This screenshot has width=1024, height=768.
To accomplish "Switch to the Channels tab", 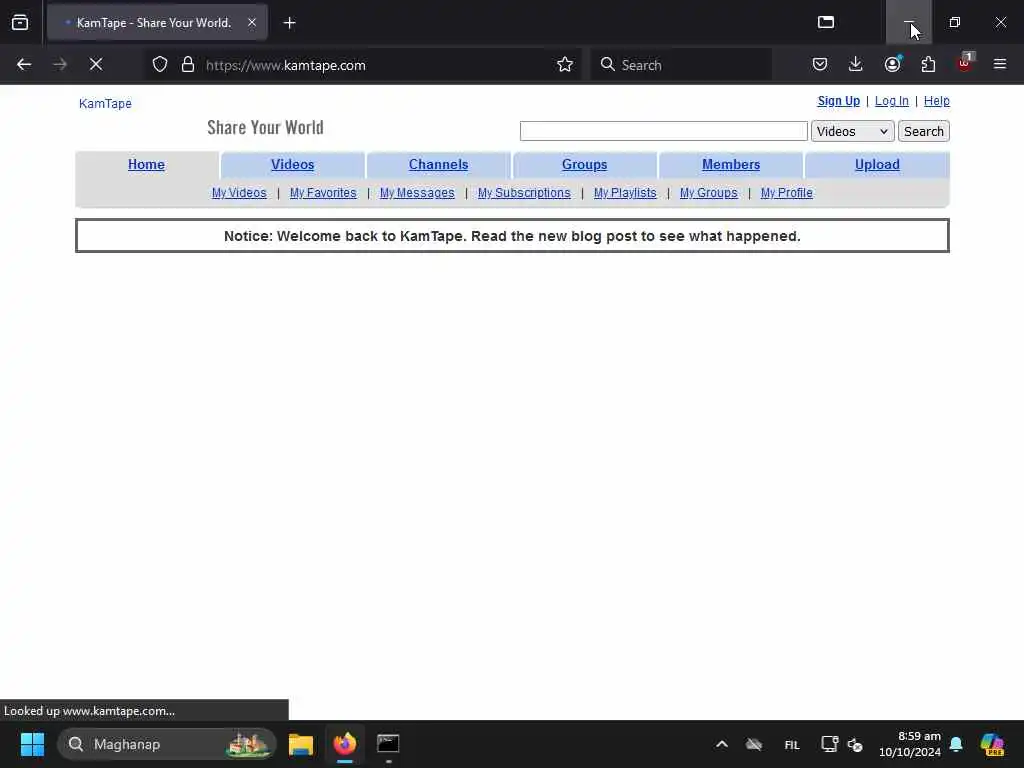I will tap(438, 165).
